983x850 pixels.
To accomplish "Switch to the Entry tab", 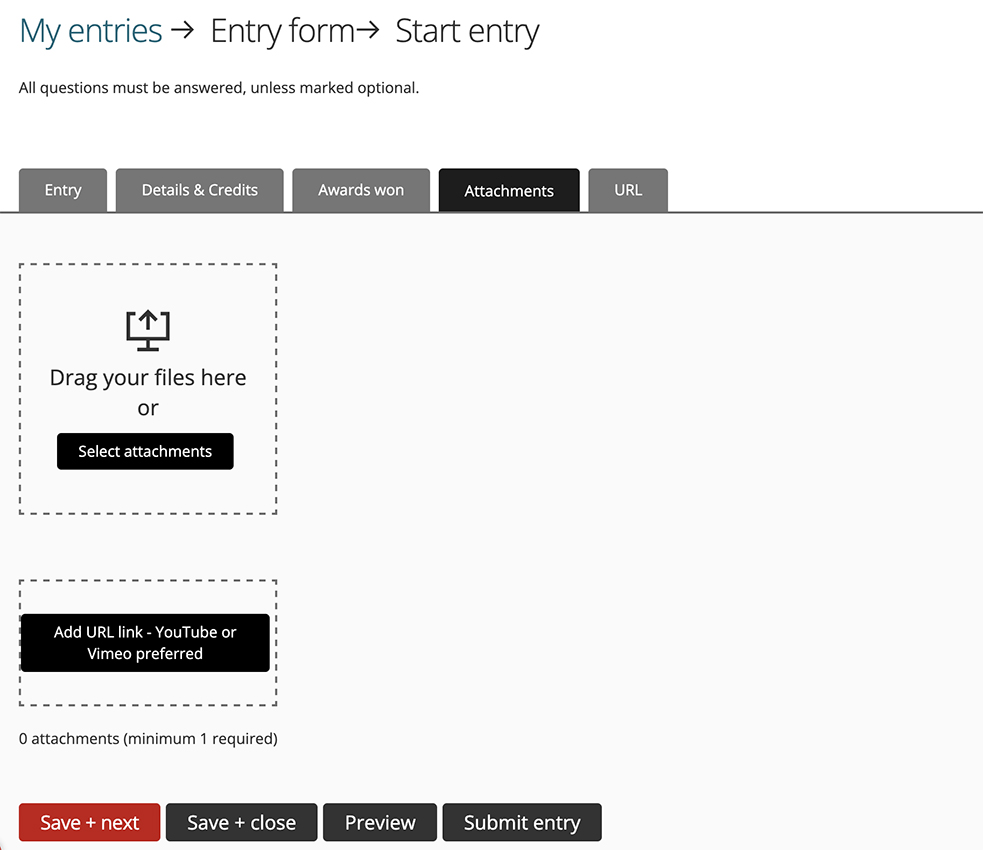I will (x=63, y=190).
